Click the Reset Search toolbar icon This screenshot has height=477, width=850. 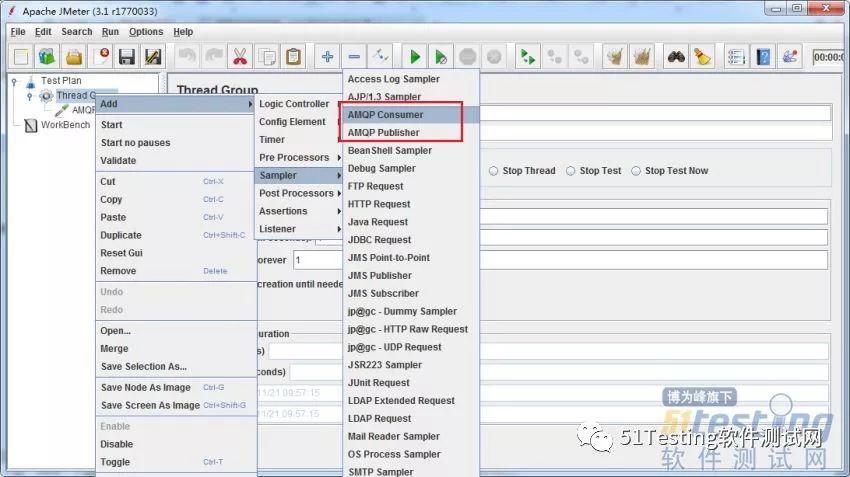click(x=703, y=56)
